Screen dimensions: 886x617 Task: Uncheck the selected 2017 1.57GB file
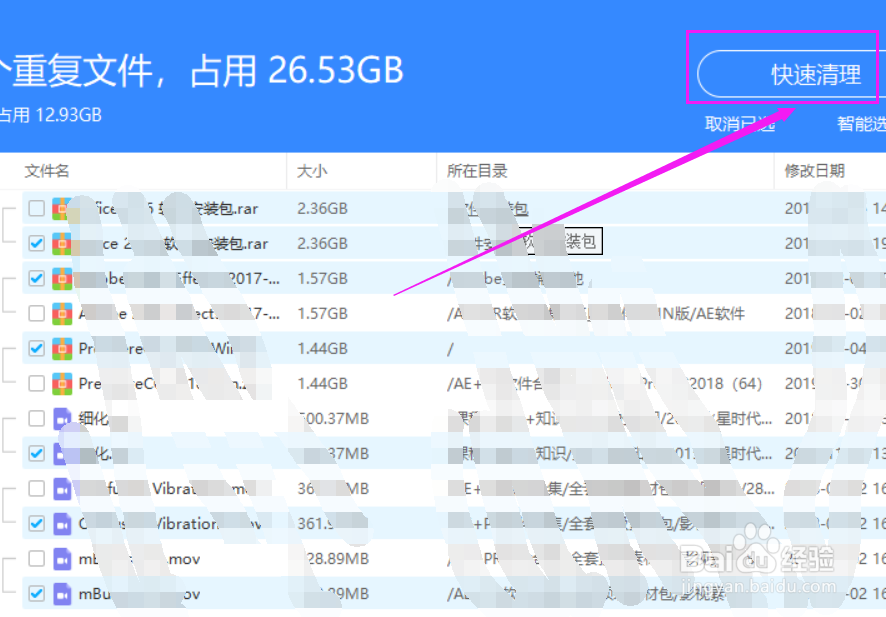pos(35,278)
